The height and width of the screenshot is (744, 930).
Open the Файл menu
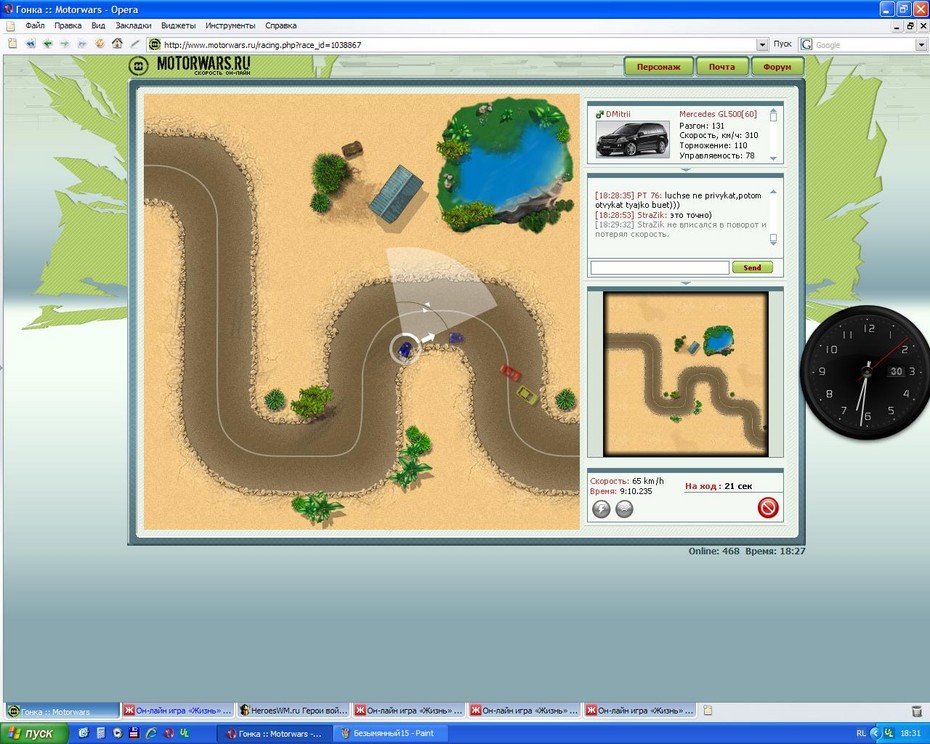pyautogui.click(x=35, y=26)
